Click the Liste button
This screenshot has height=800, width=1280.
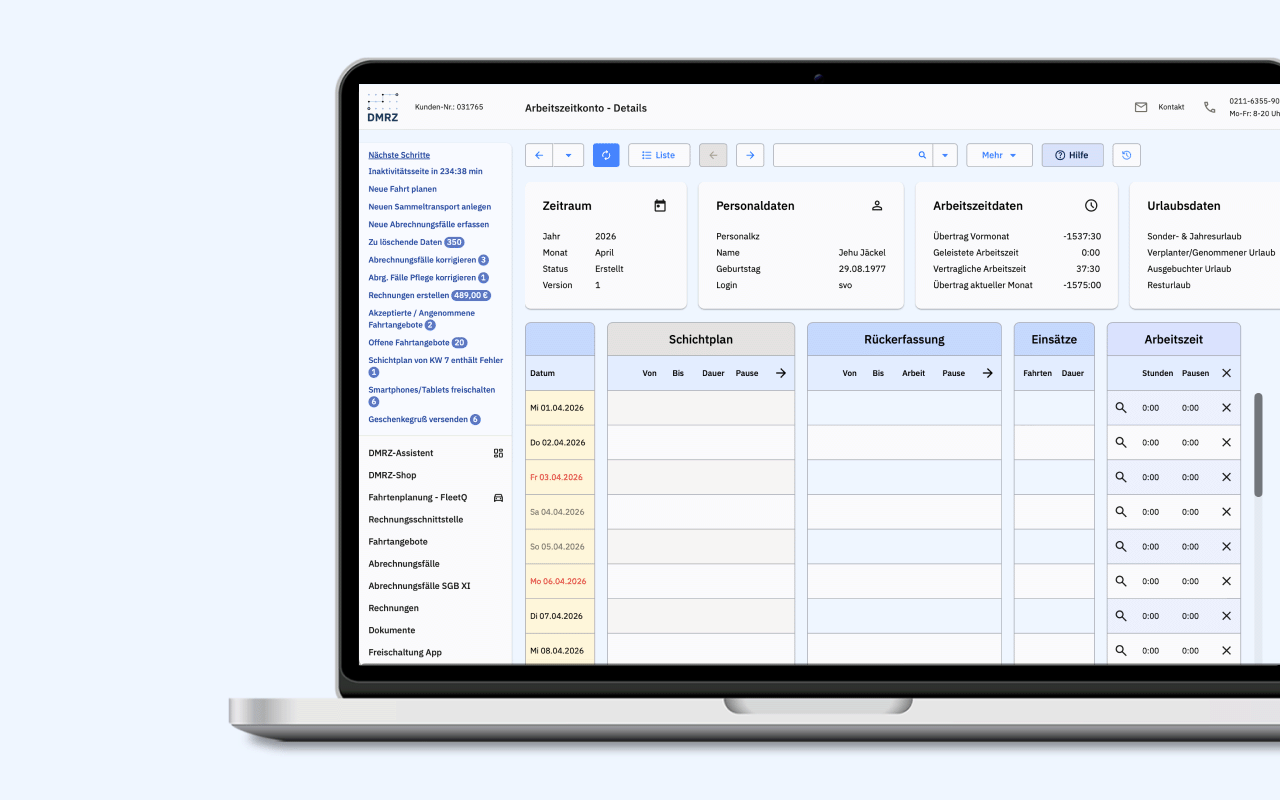pos(658,155)
